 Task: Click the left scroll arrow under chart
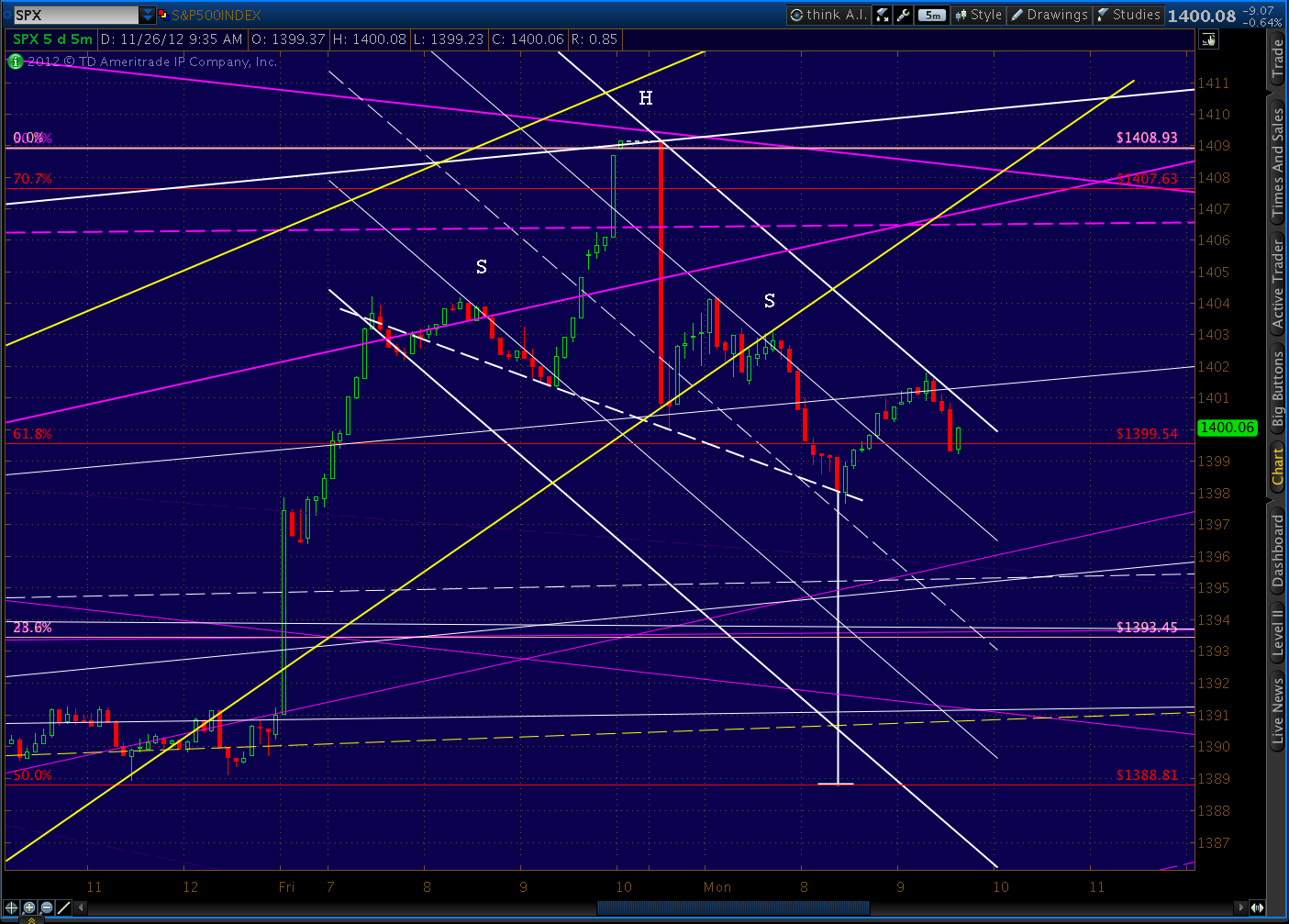click(82, 907)
